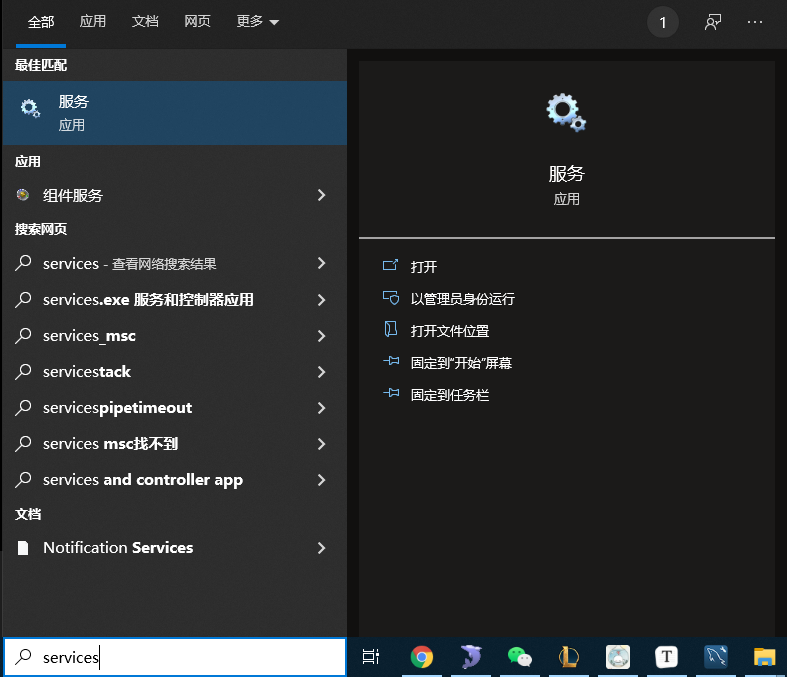This screenshot has width=787, height=677.
Task: Expand arrow beside services msc找不到
Action: 321,444
